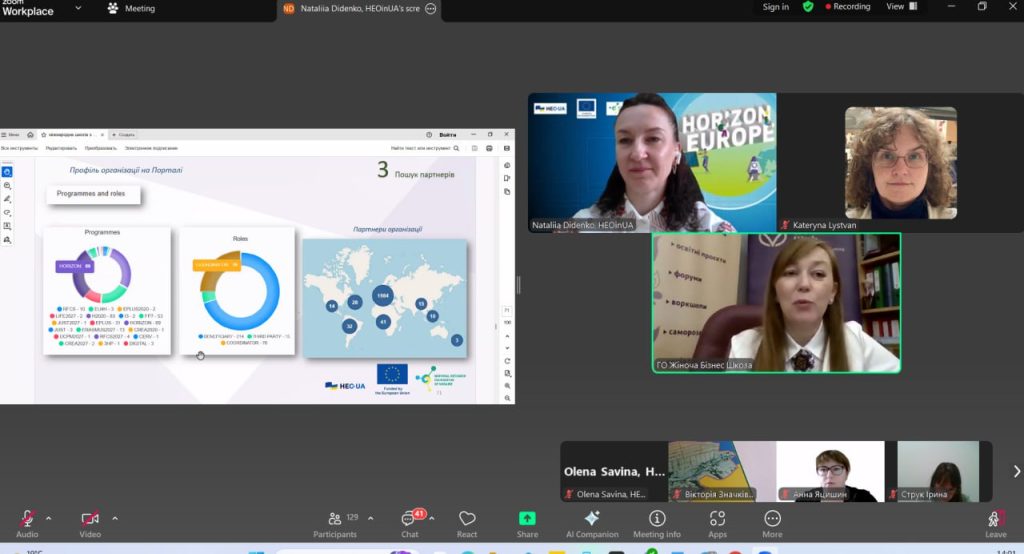
Task: Click the Programmes donut chart
Action: click(103, 274)
